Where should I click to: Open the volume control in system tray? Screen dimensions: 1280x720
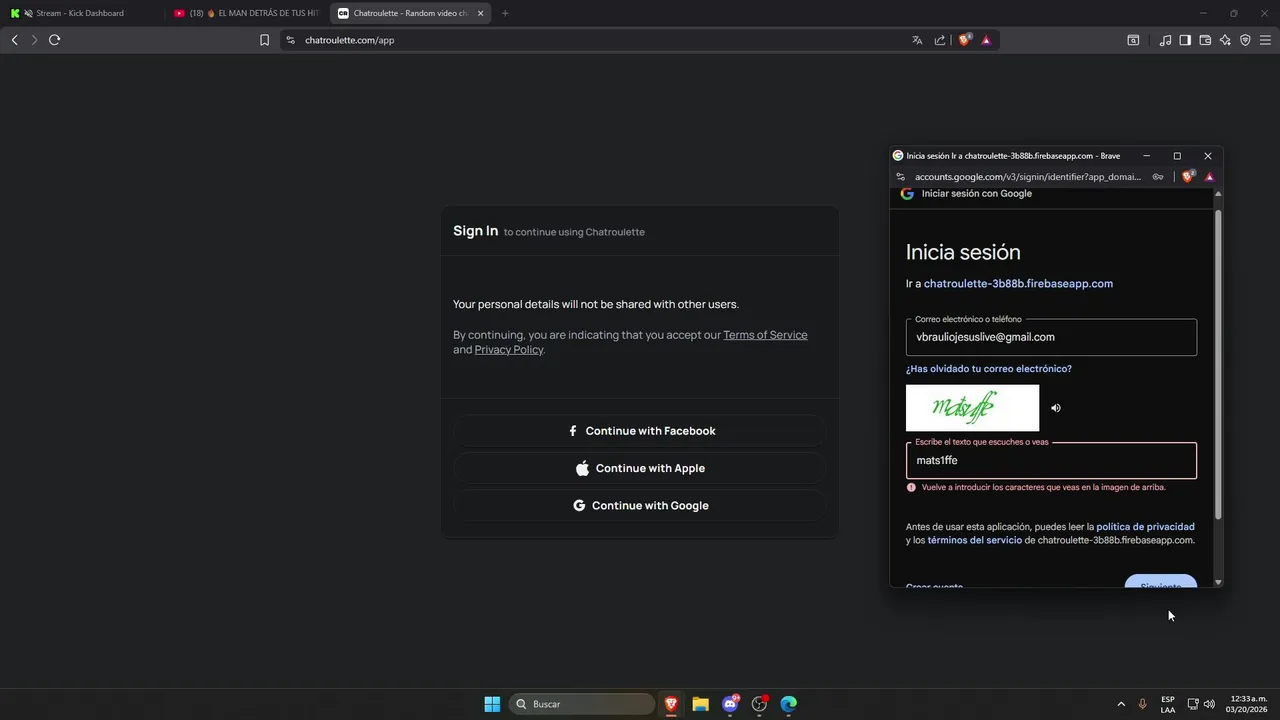coord(1210,704)
